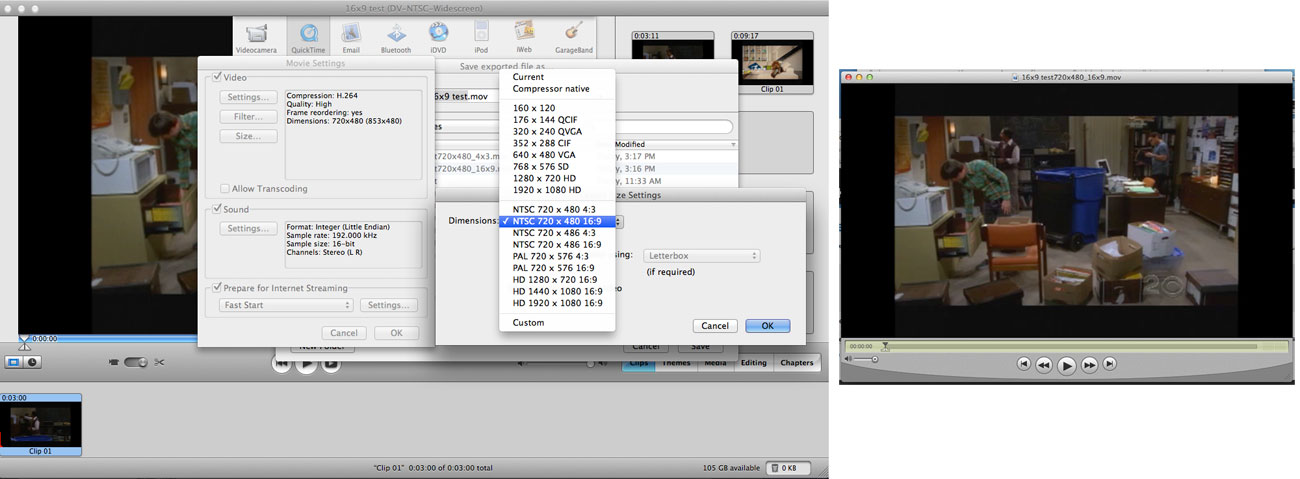Select Clip 01 thumbnail in the timeline

pyautogui.click(x=40, y=424)
